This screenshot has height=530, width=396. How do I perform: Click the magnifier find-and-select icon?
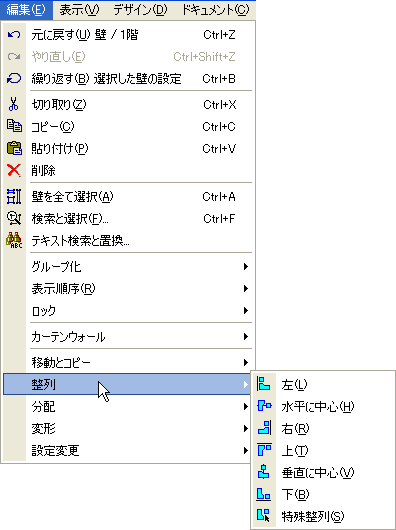click(14, 218)
